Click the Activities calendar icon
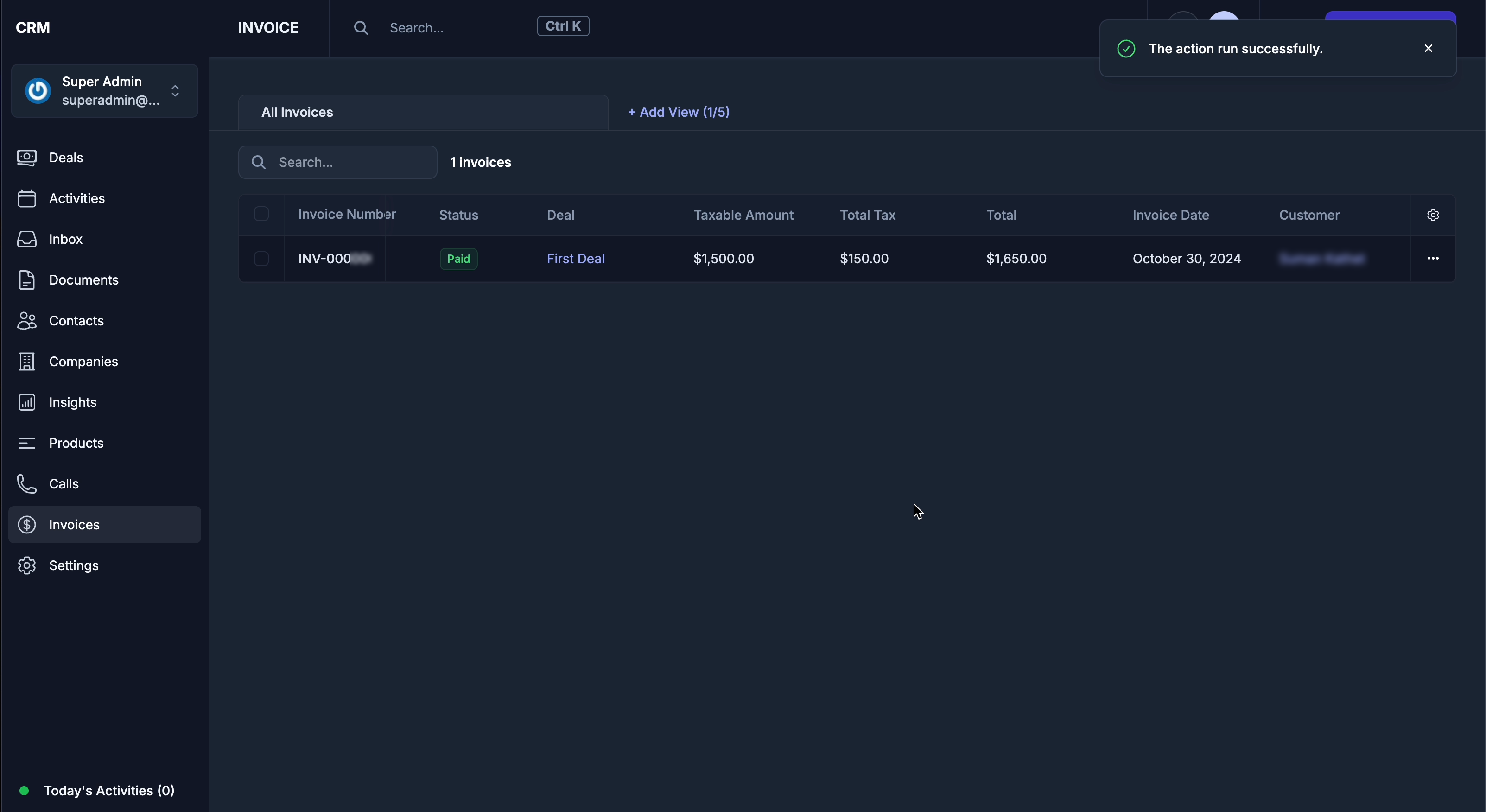 click(x=26, y=198)
